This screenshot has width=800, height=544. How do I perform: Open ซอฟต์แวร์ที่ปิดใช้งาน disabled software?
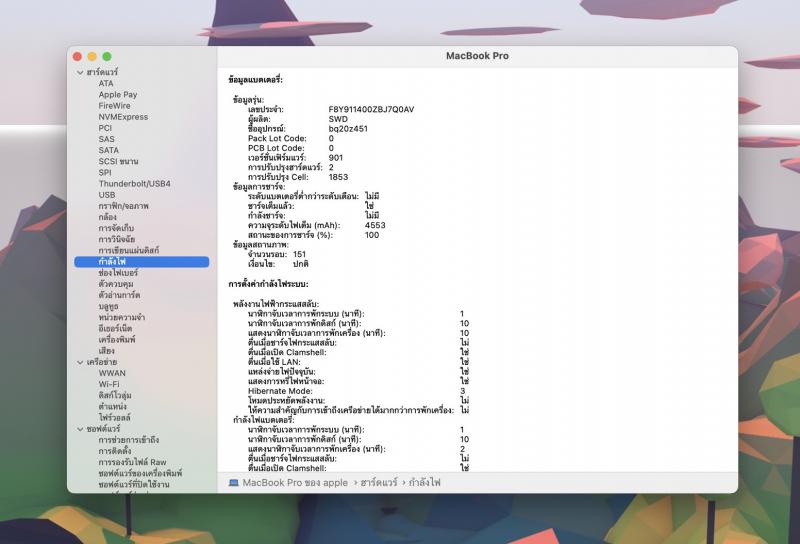134,485
